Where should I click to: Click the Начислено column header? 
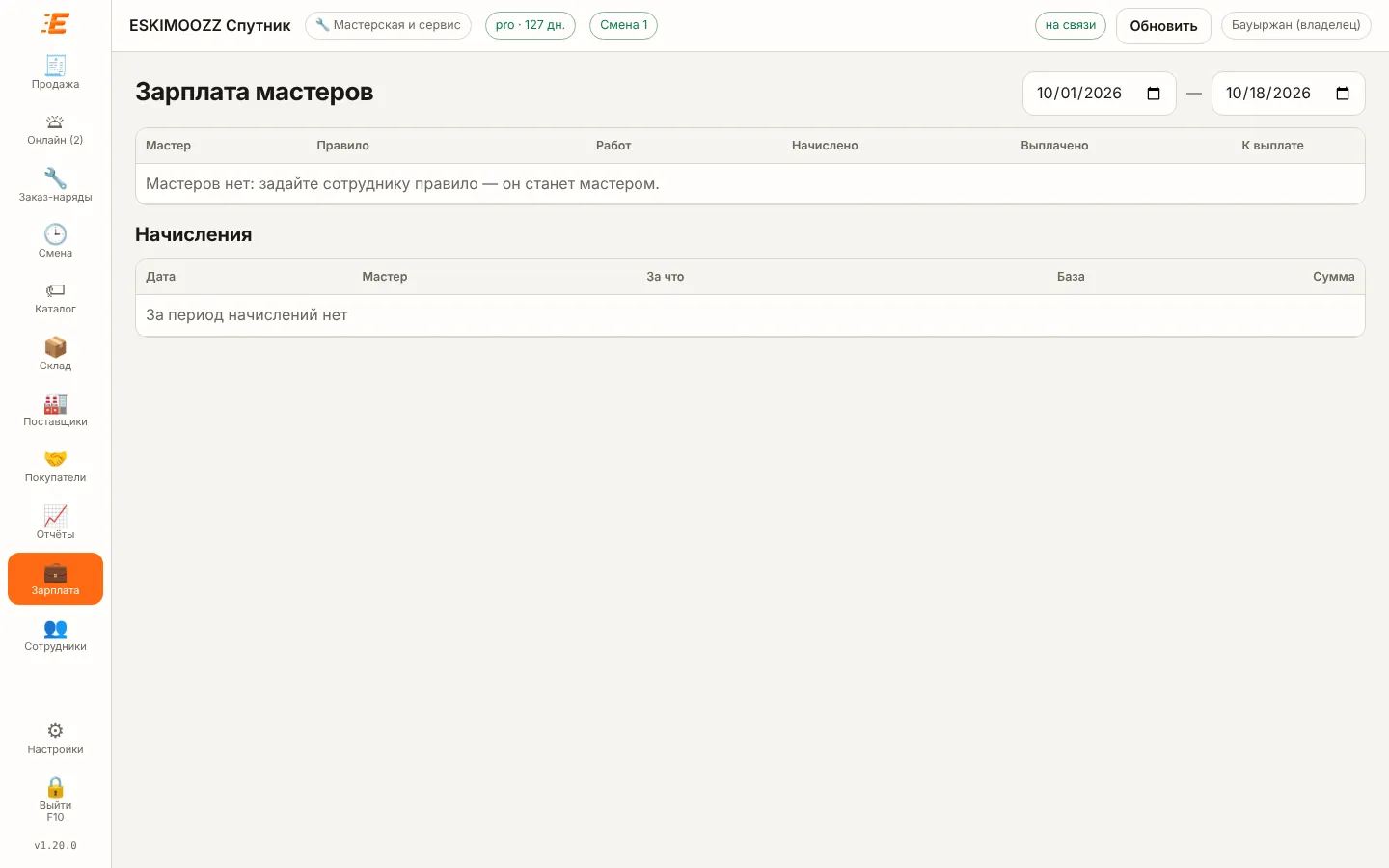825,146
